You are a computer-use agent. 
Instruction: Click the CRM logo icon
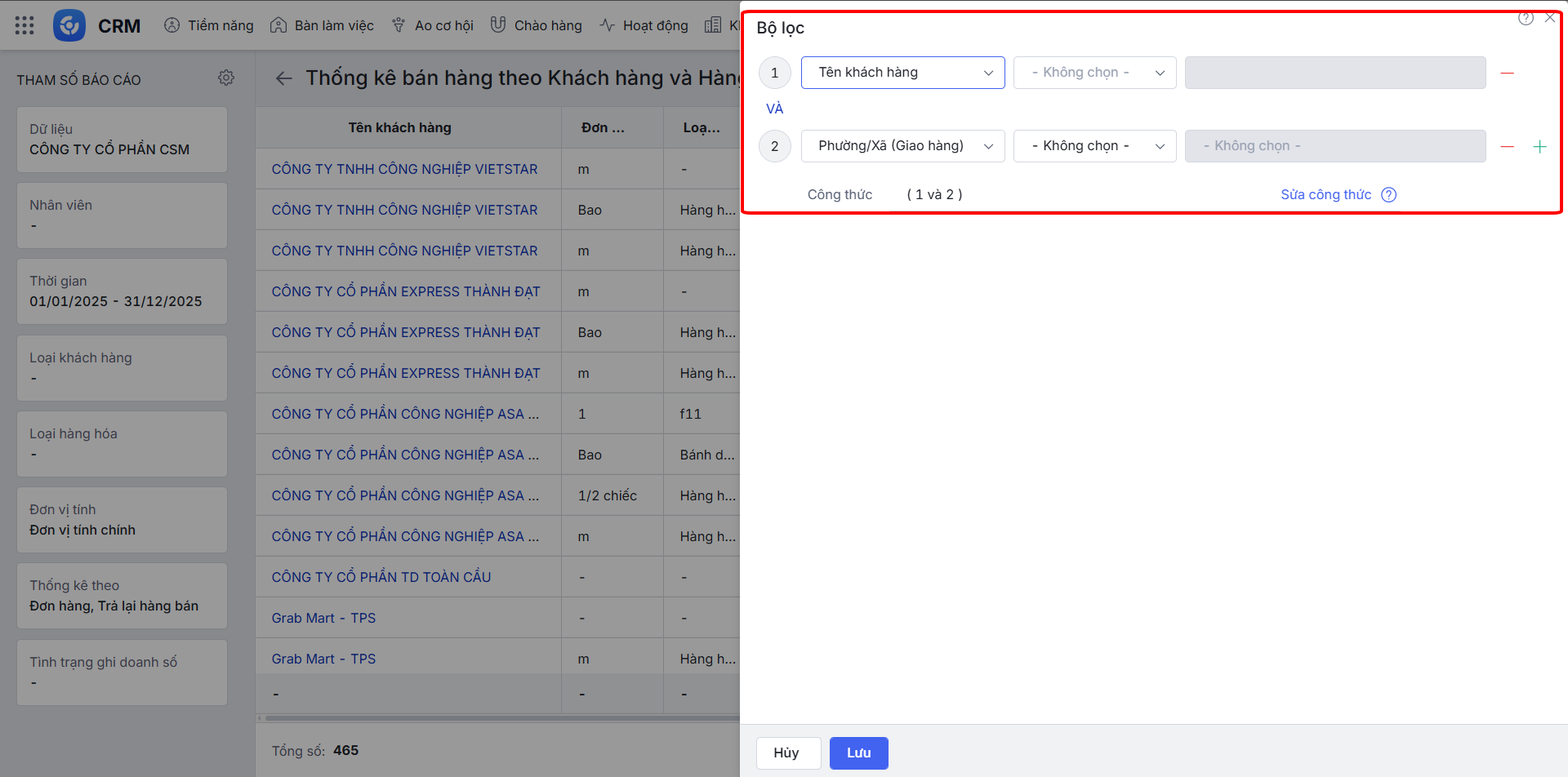(69, 25)
